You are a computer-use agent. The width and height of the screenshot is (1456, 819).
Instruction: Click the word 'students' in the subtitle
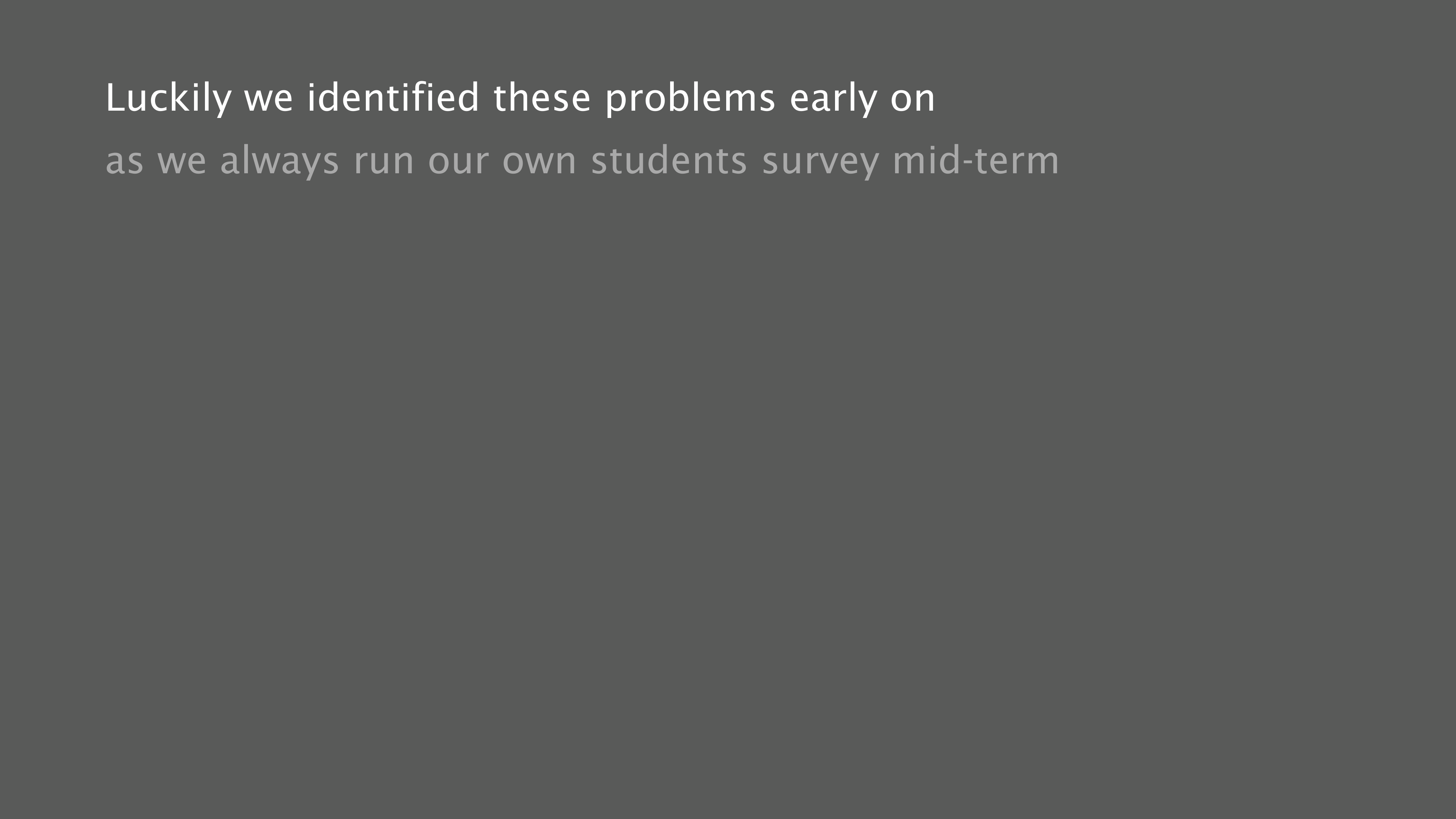[x=669, y=161]
